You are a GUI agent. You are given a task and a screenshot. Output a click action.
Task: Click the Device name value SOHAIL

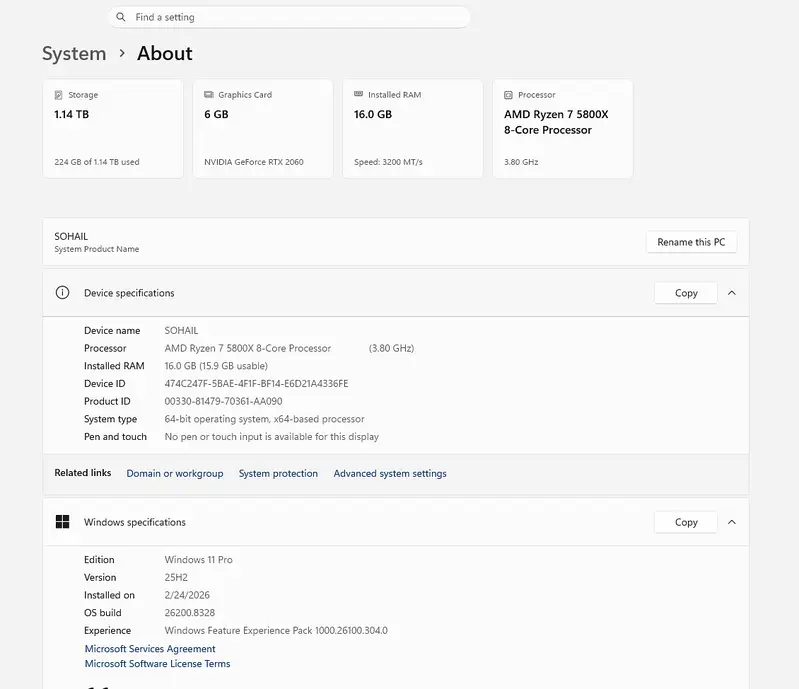181,331
